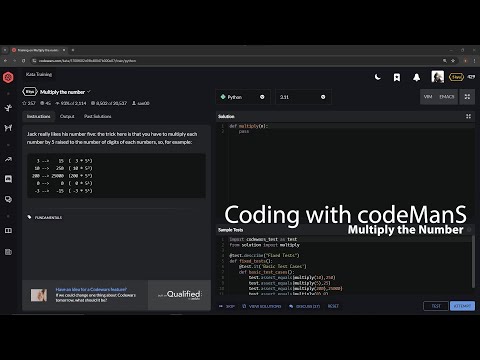Close the Codewars browser tab
This screenshot has width=480, height=360.
[64, 50]
